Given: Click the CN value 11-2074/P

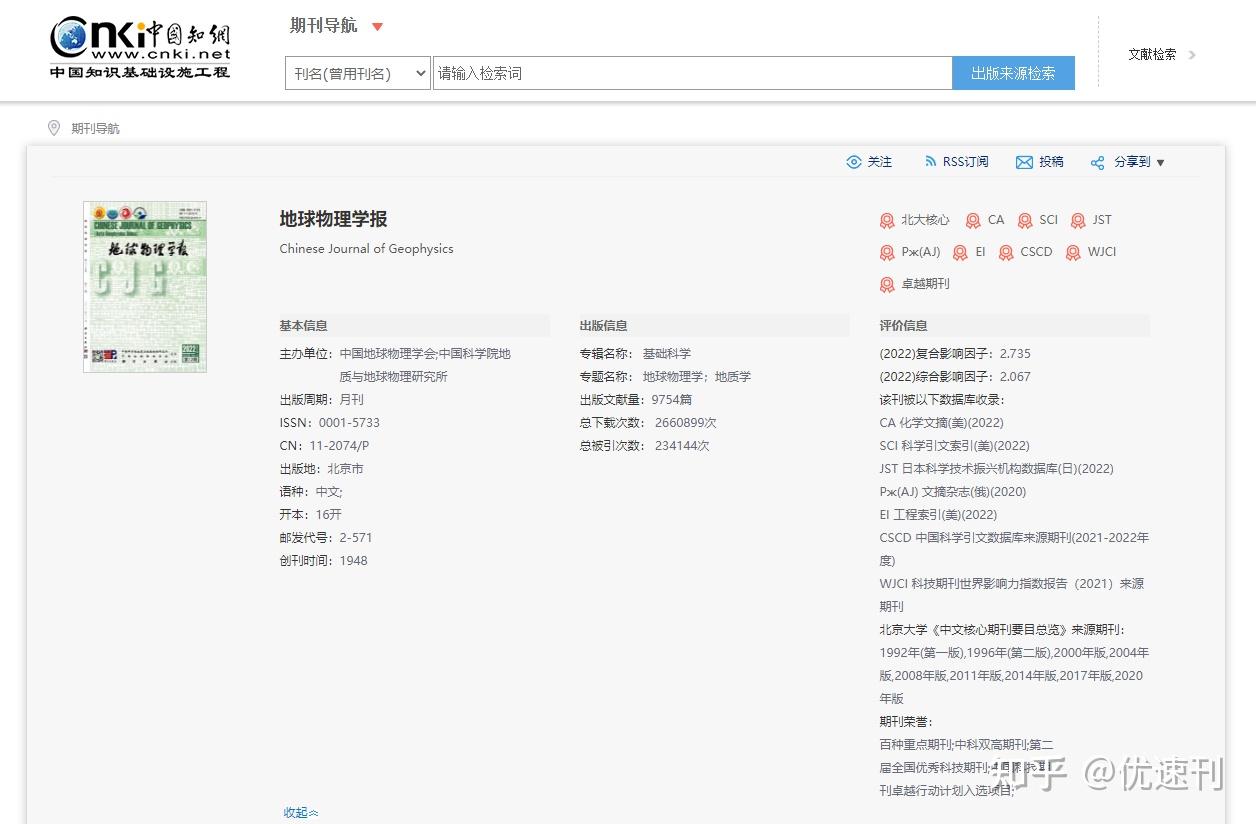Looking at the screenshot, I should [339, 446].
